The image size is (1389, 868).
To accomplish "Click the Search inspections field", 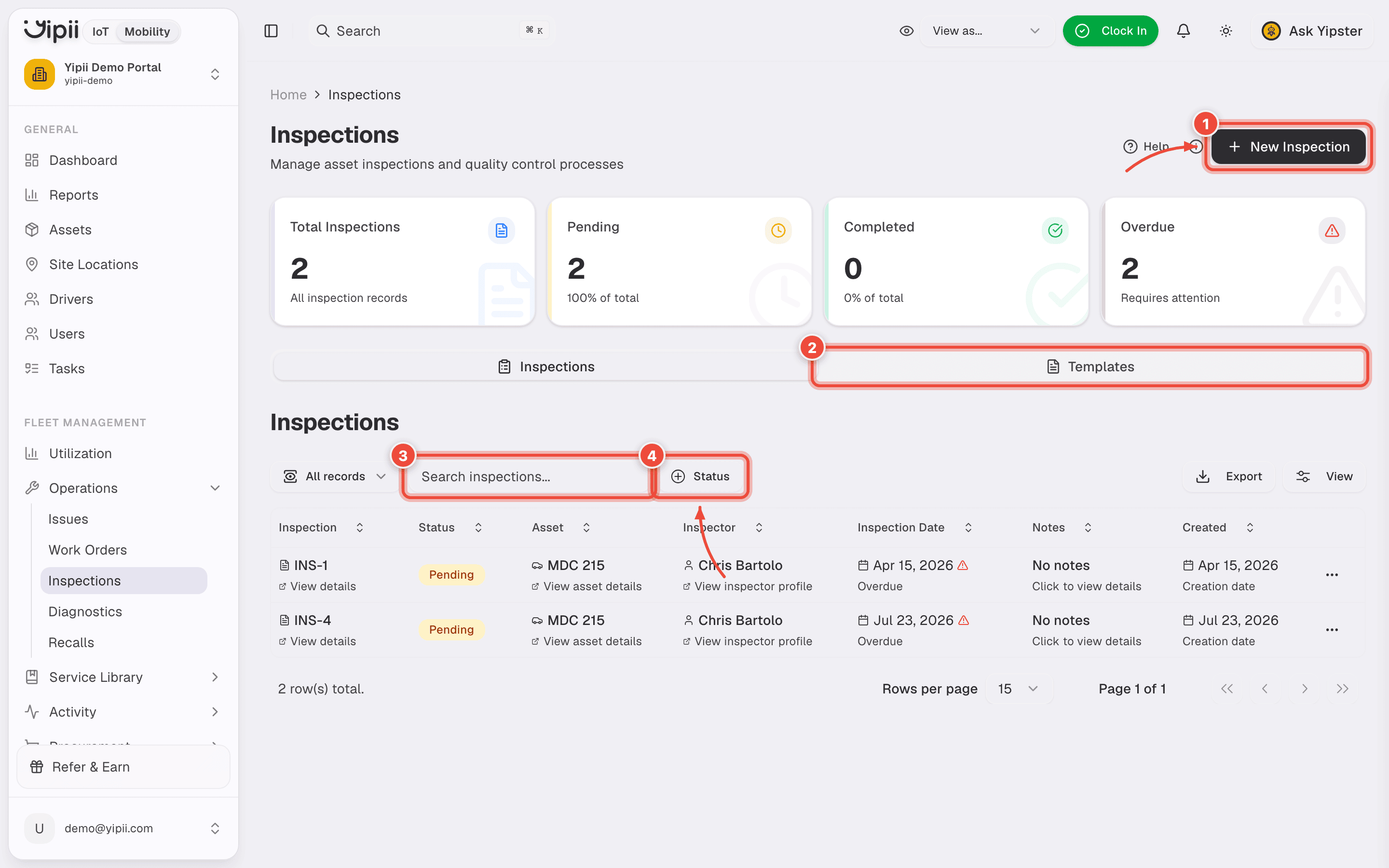I will (x=528, y=476).
